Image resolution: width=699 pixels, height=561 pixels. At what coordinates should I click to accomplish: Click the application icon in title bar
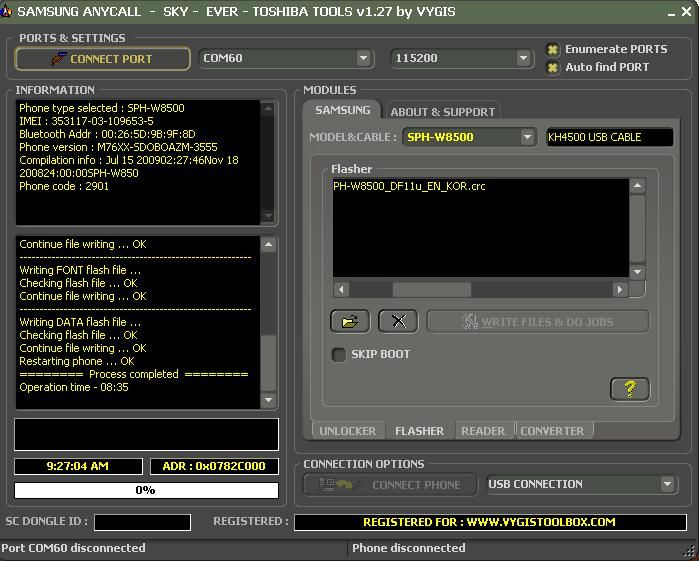pyautogui.click(x=6, y=12)
